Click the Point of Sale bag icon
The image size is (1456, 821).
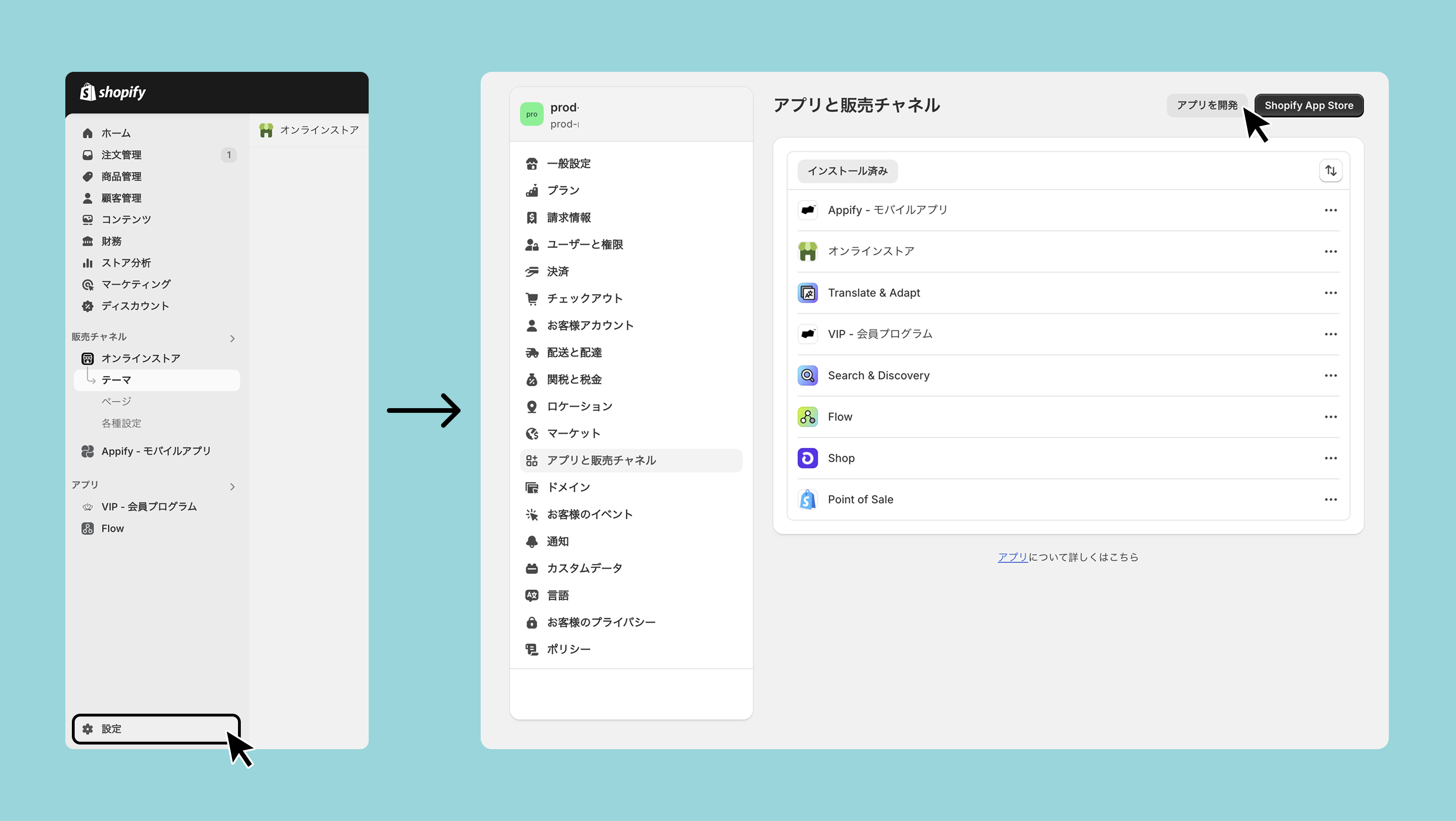(x=807, y=500)
